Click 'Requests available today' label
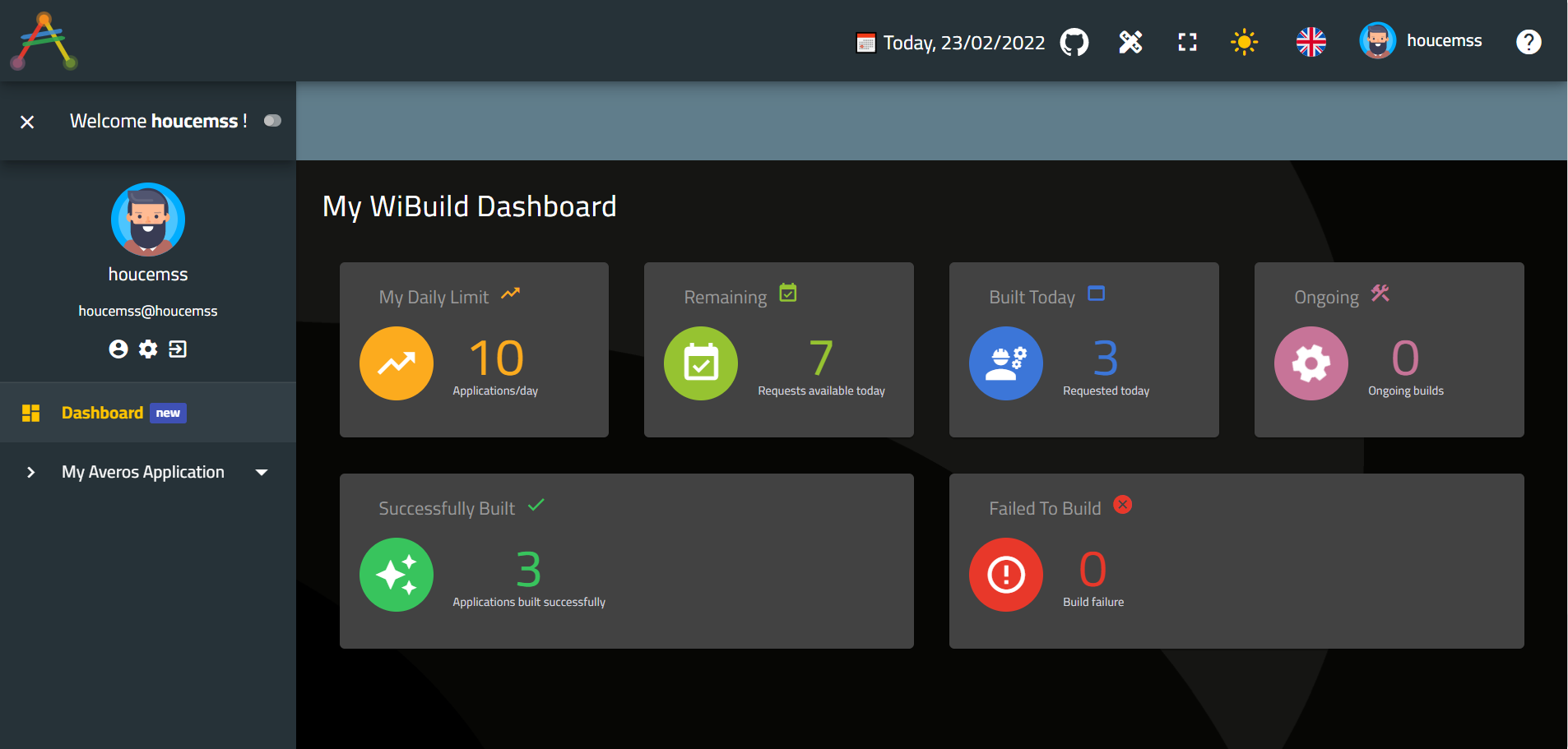 (x=822, y=391)
